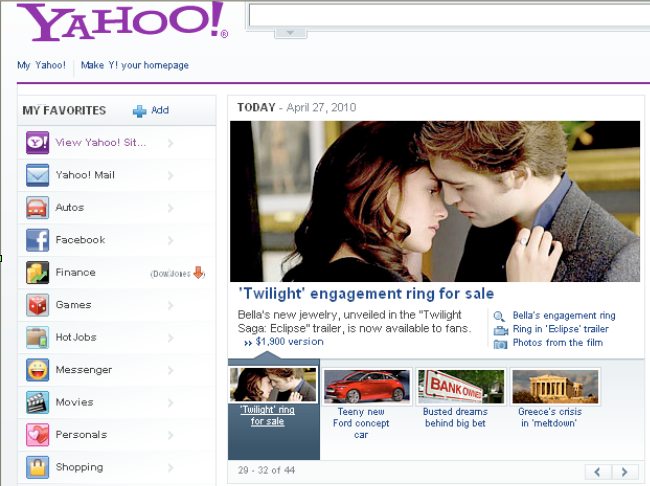Click the Dow Jones label text
The width and height of the screenshot is (650, 486).
pos(171,274)
